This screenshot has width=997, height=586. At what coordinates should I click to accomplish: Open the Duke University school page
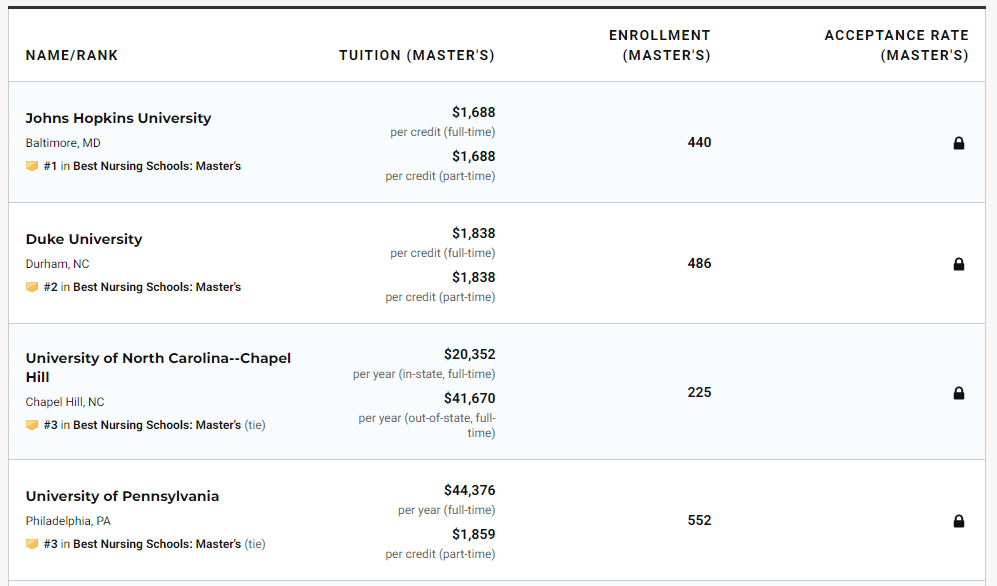click(84, 239)
